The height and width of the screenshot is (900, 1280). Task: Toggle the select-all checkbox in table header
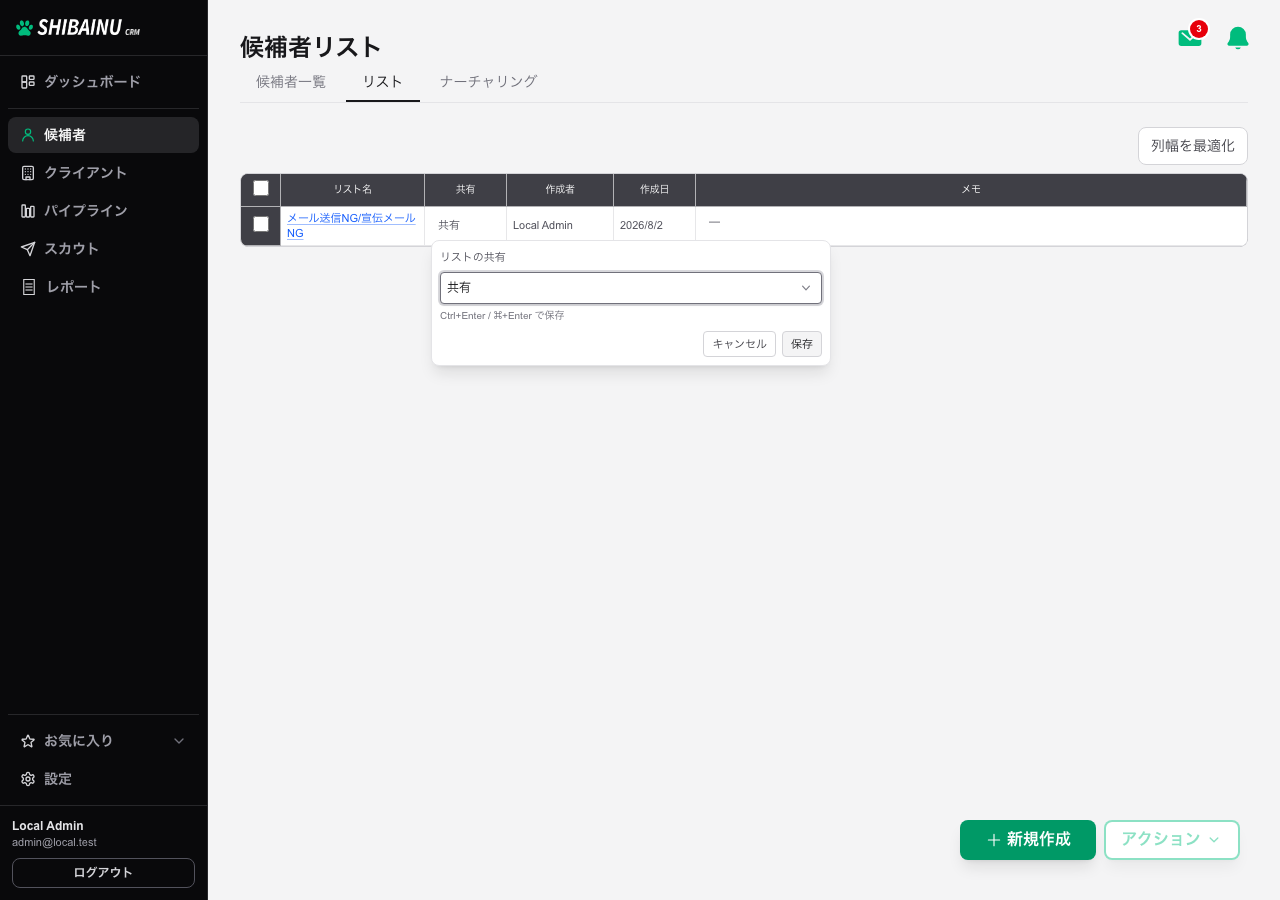coord(261,188)
